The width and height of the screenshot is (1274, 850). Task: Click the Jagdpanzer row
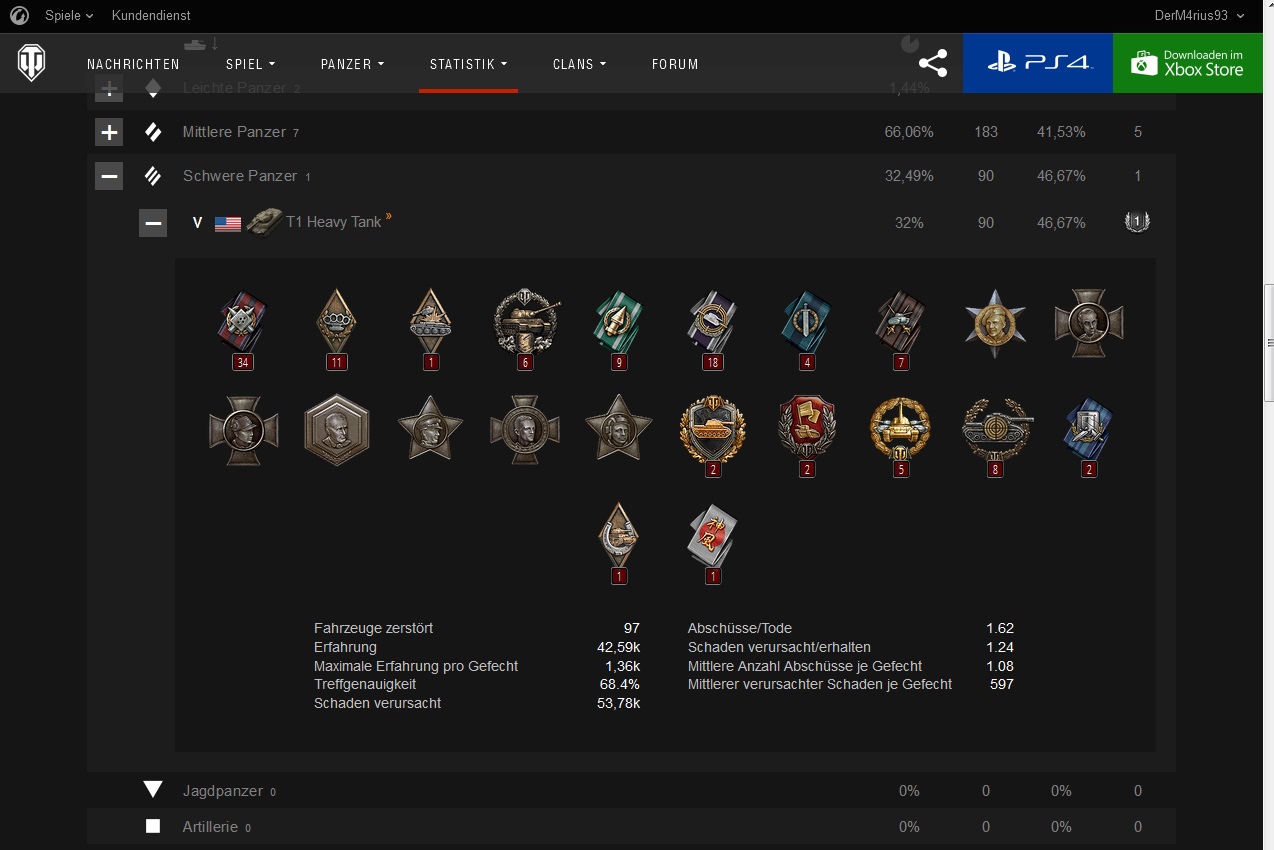click(631, 790)
